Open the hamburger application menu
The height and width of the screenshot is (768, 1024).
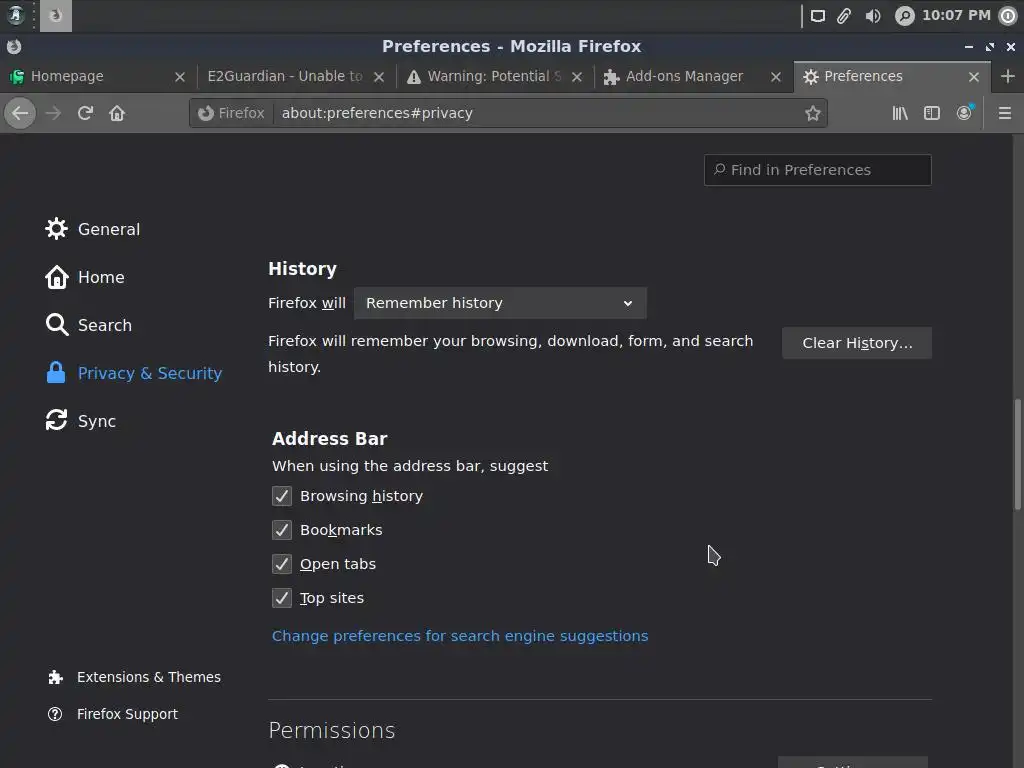[1004, 113]
